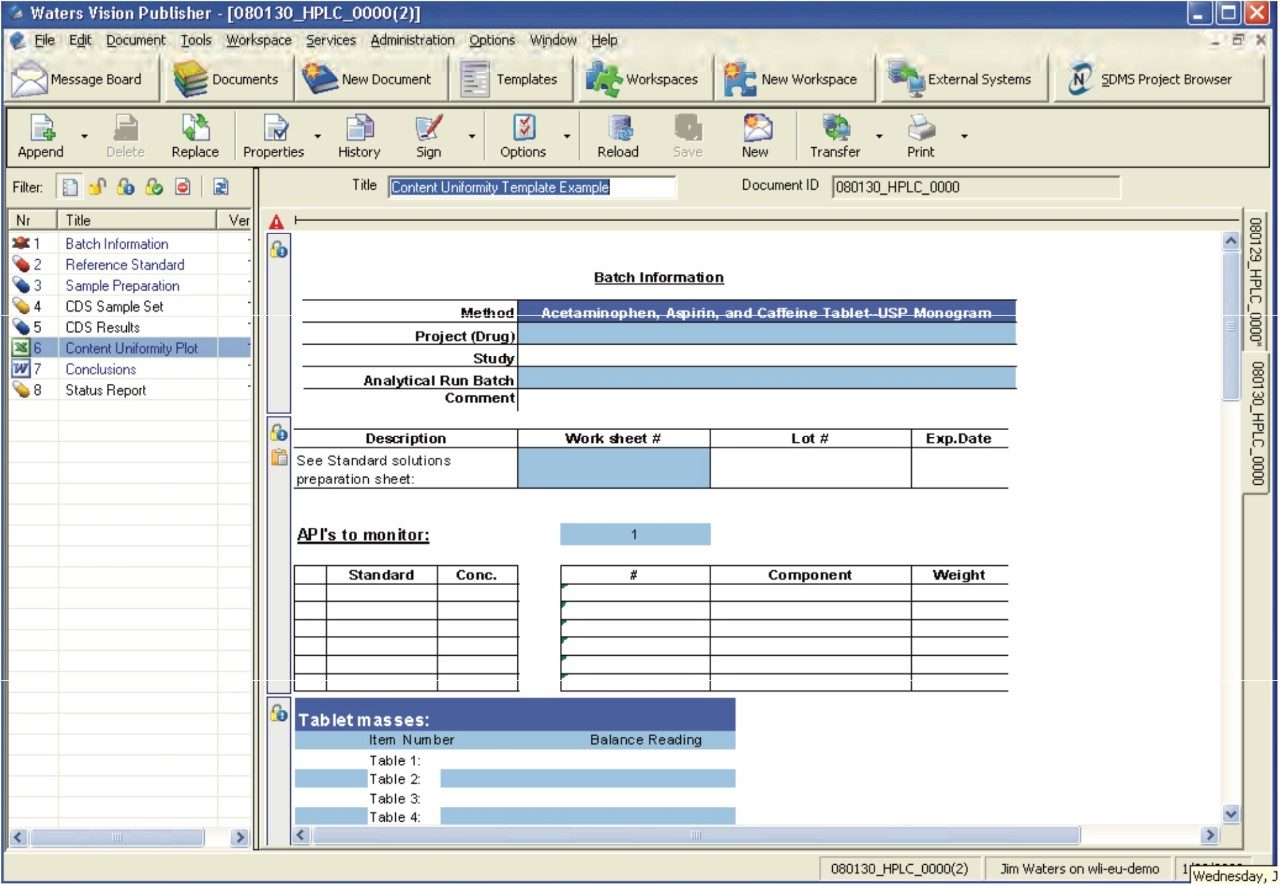1280x886 pixels.
Task: Select CDS Results section
Action: (x=103, y=328)
